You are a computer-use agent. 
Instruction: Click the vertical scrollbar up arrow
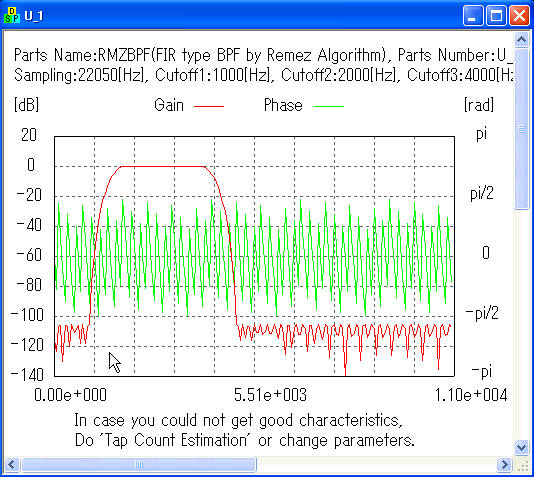coord(521,40)
